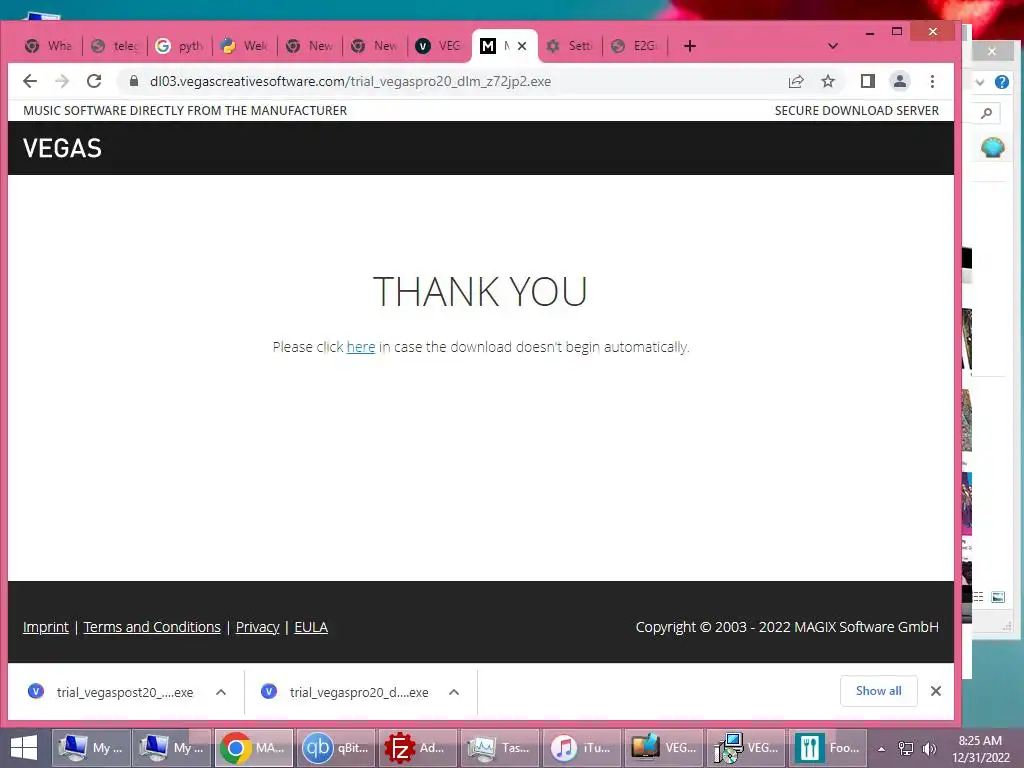
Task: Open Chrome three-dot menu
Action: (932, 81)
